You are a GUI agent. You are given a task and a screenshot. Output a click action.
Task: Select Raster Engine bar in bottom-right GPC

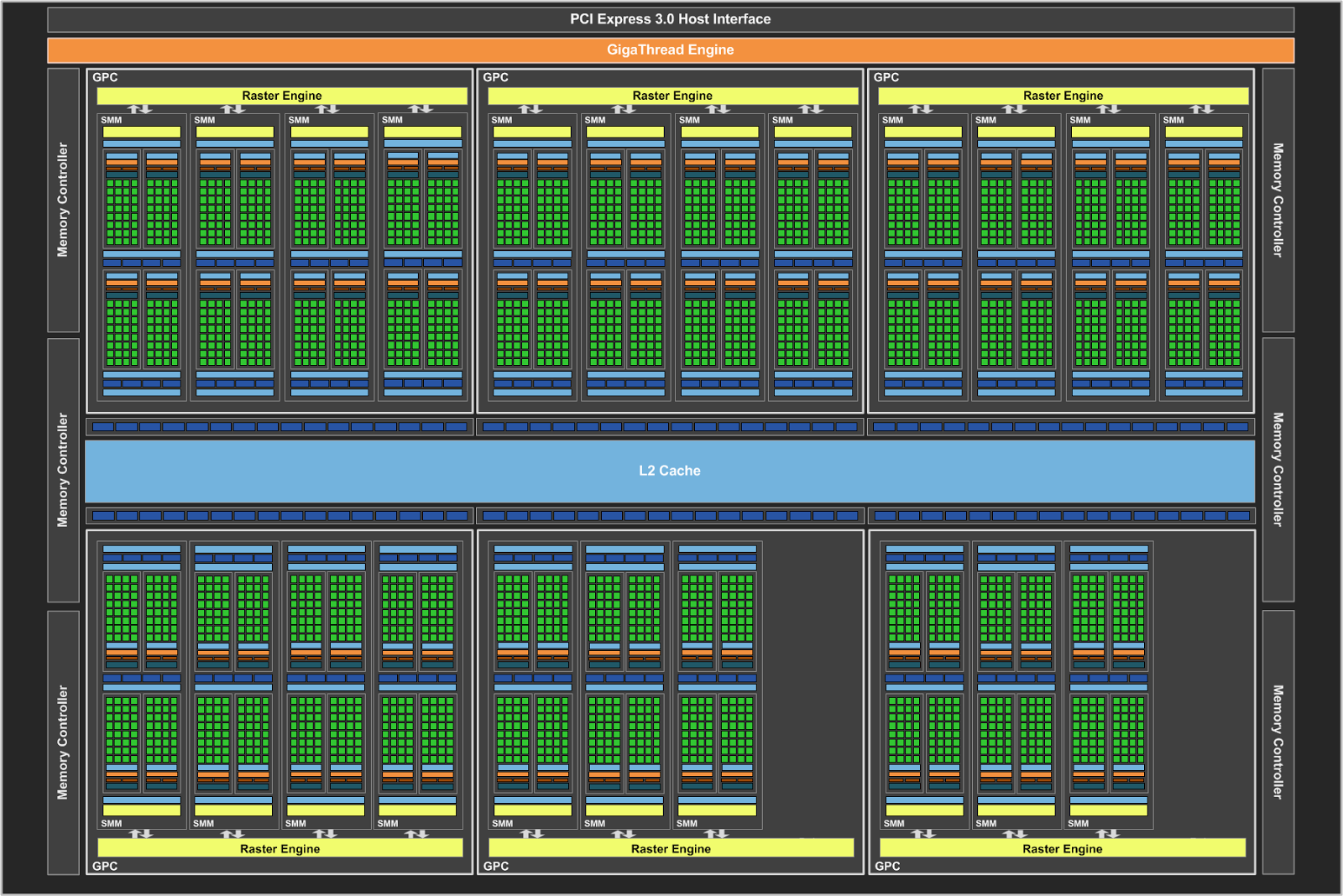click(x=1062, y=848)
